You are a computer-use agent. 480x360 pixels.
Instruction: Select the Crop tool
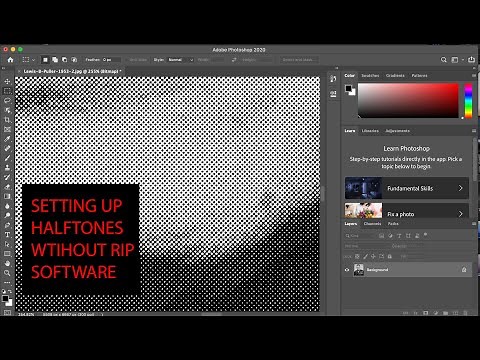[7, 120]
